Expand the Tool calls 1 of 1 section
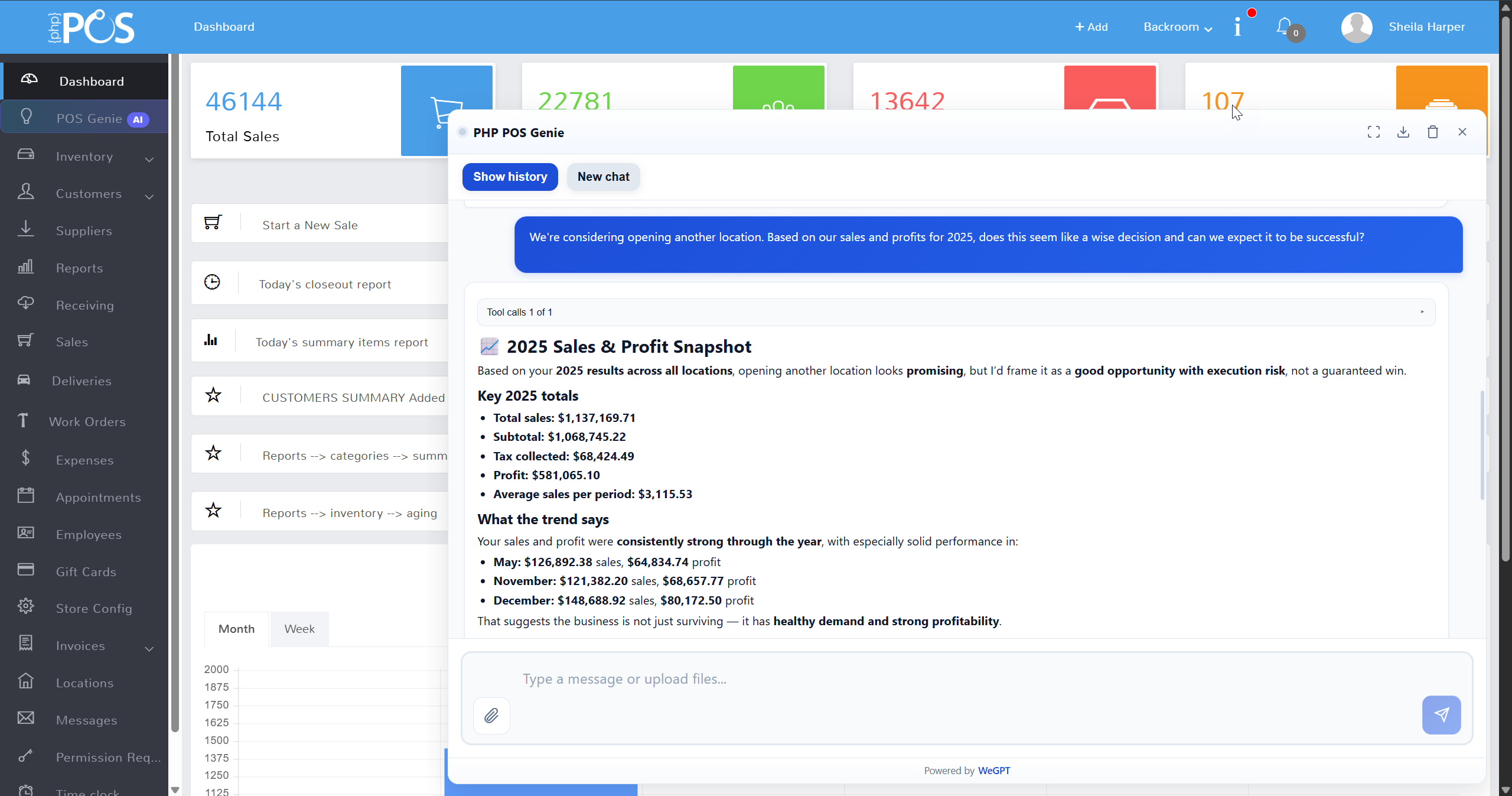The width and height of the screenshot is (1512, 796). [x=1422, y=312]
